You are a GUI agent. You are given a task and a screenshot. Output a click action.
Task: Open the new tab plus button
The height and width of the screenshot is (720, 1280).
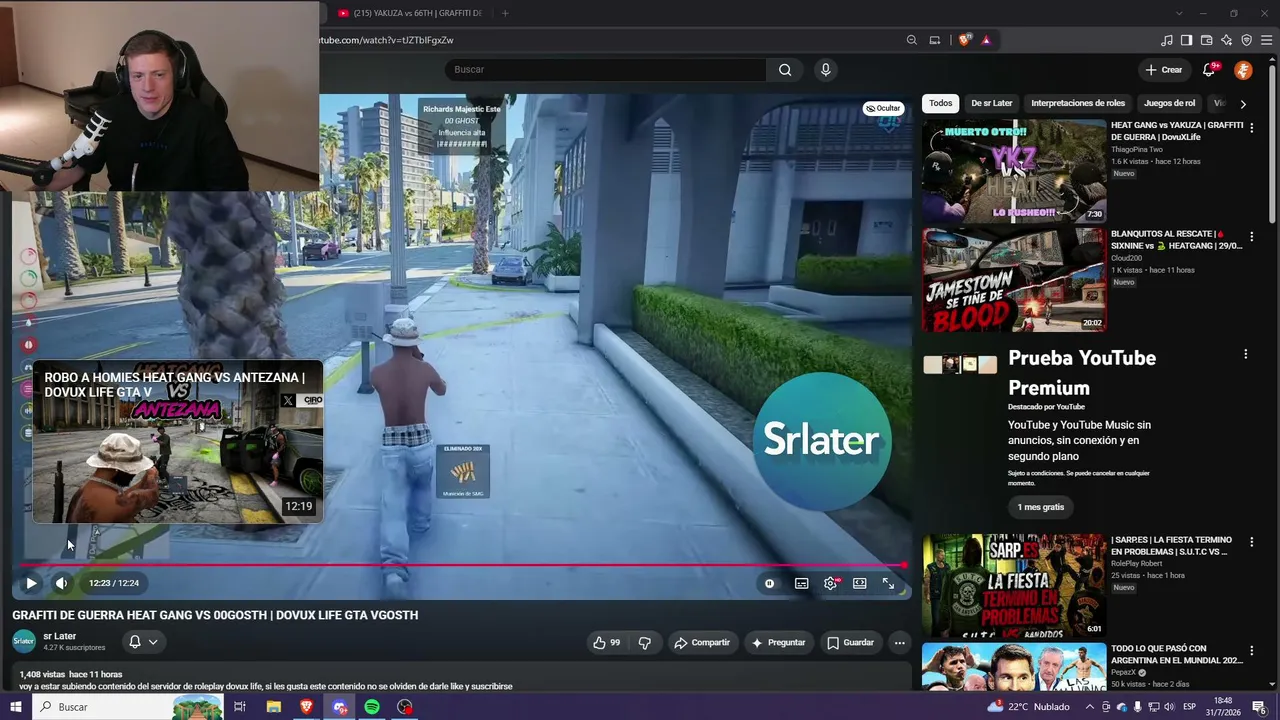[505, 13]
